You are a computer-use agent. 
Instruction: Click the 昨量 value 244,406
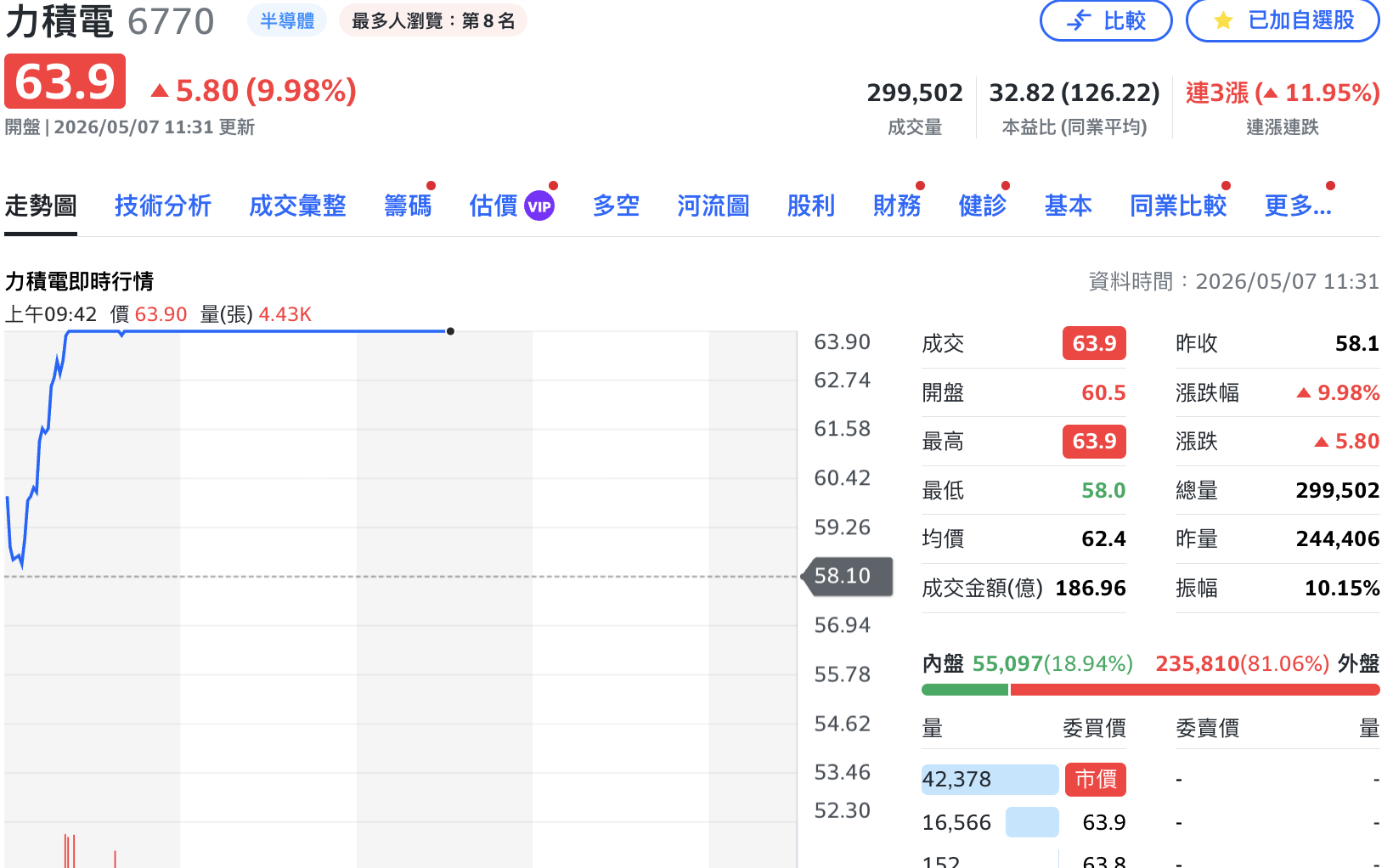1338,538
